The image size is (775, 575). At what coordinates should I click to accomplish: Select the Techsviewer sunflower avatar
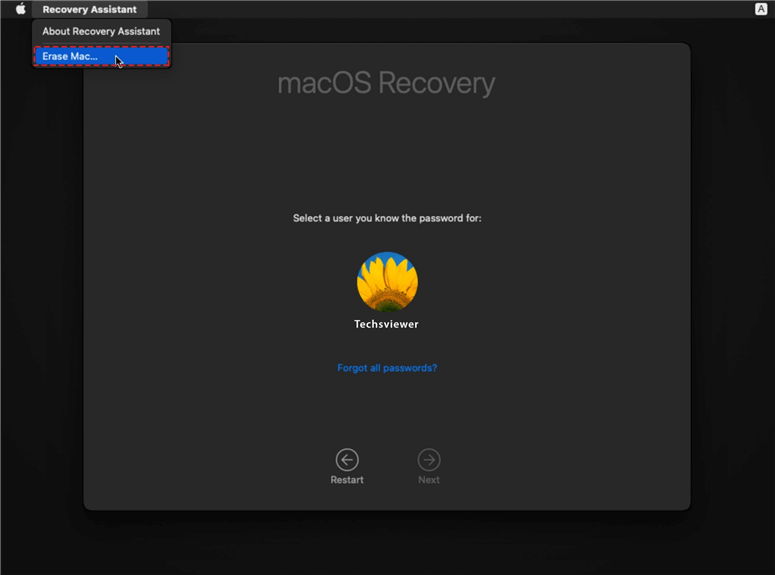[x=387, y=282]
